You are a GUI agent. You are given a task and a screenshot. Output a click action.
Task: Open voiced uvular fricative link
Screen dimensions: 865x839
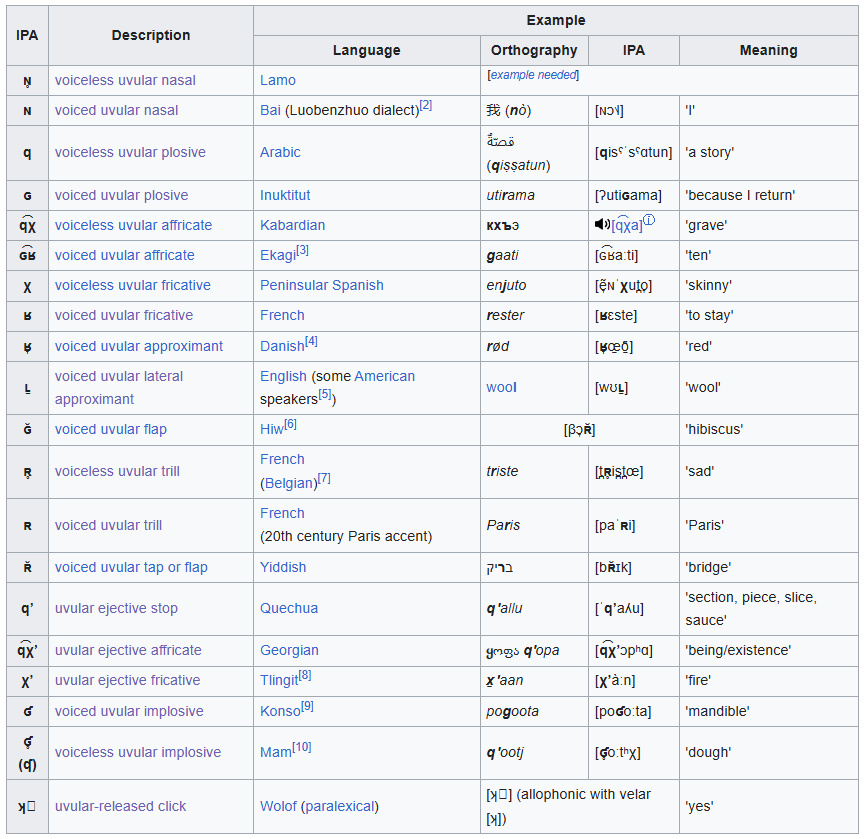[x=124, y=315]
